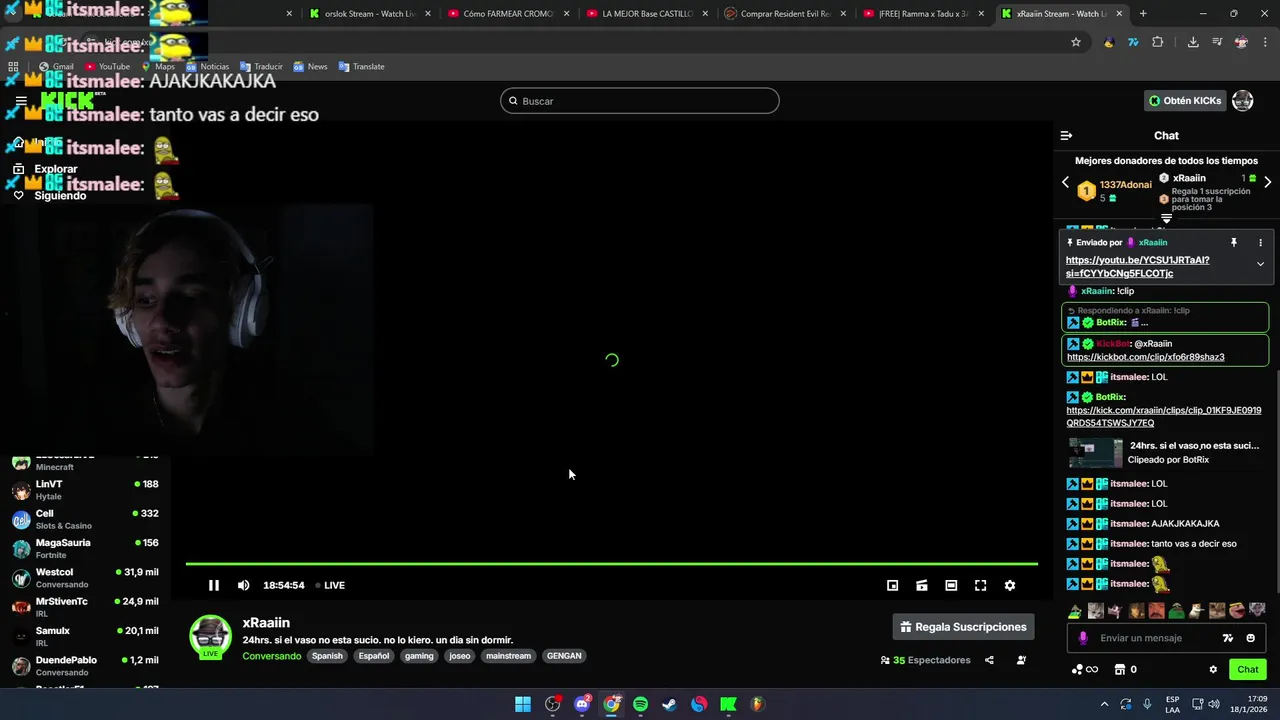Image resolution: width=1280 pixels, height=720 pixels.
Task: Open the Conversando category link
Action: 271,656
